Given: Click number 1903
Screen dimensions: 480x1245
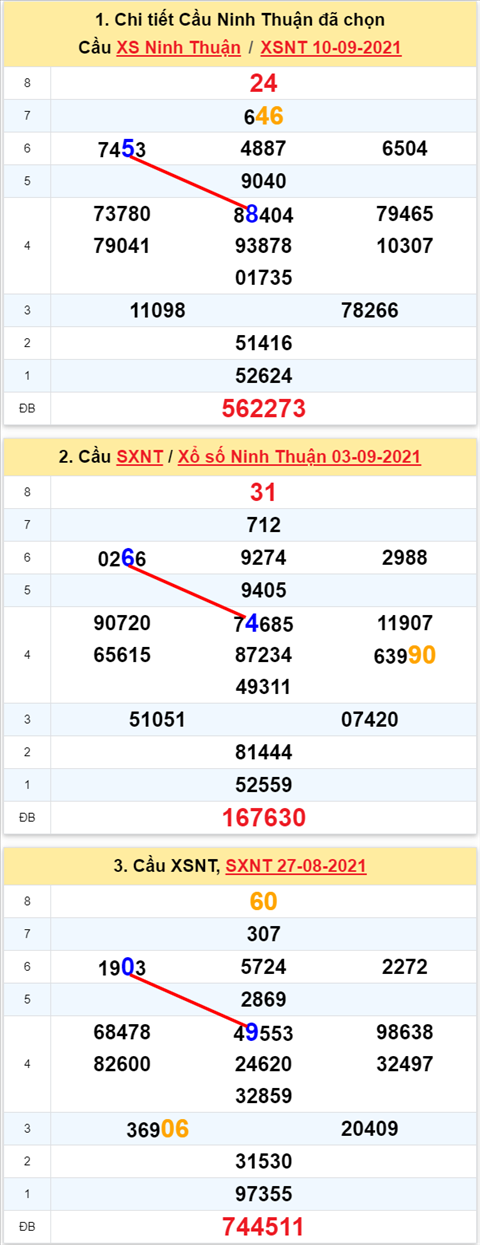Looking at the screenshot, I should (123, 968).
